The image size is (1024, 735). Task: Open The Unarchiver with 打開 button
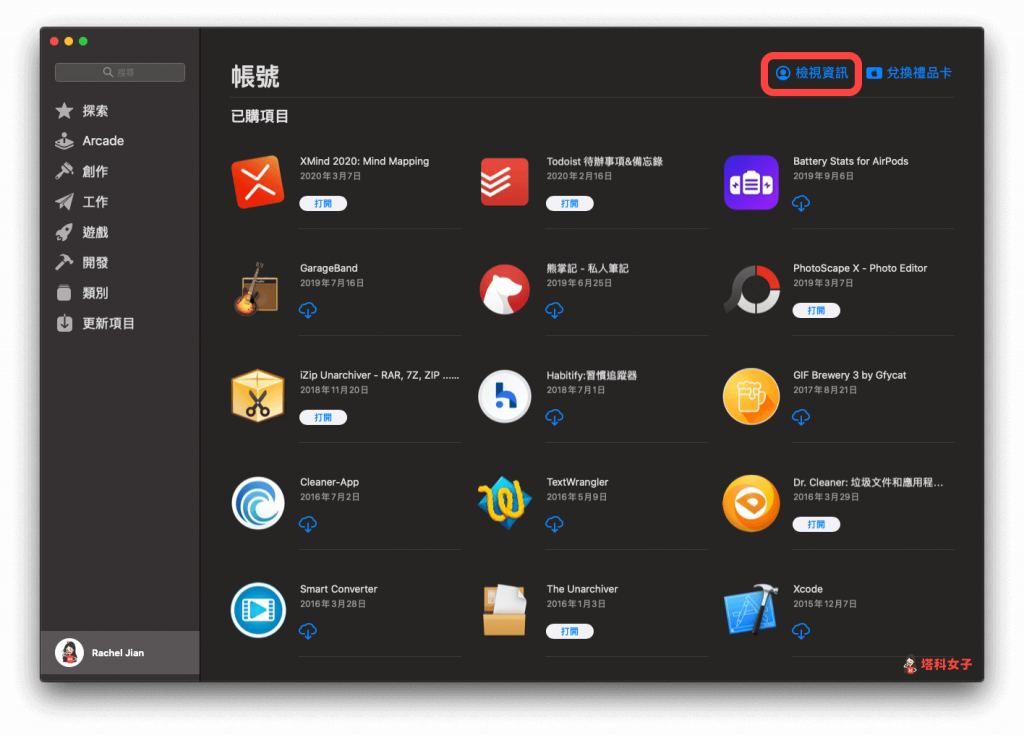[569, 631]
